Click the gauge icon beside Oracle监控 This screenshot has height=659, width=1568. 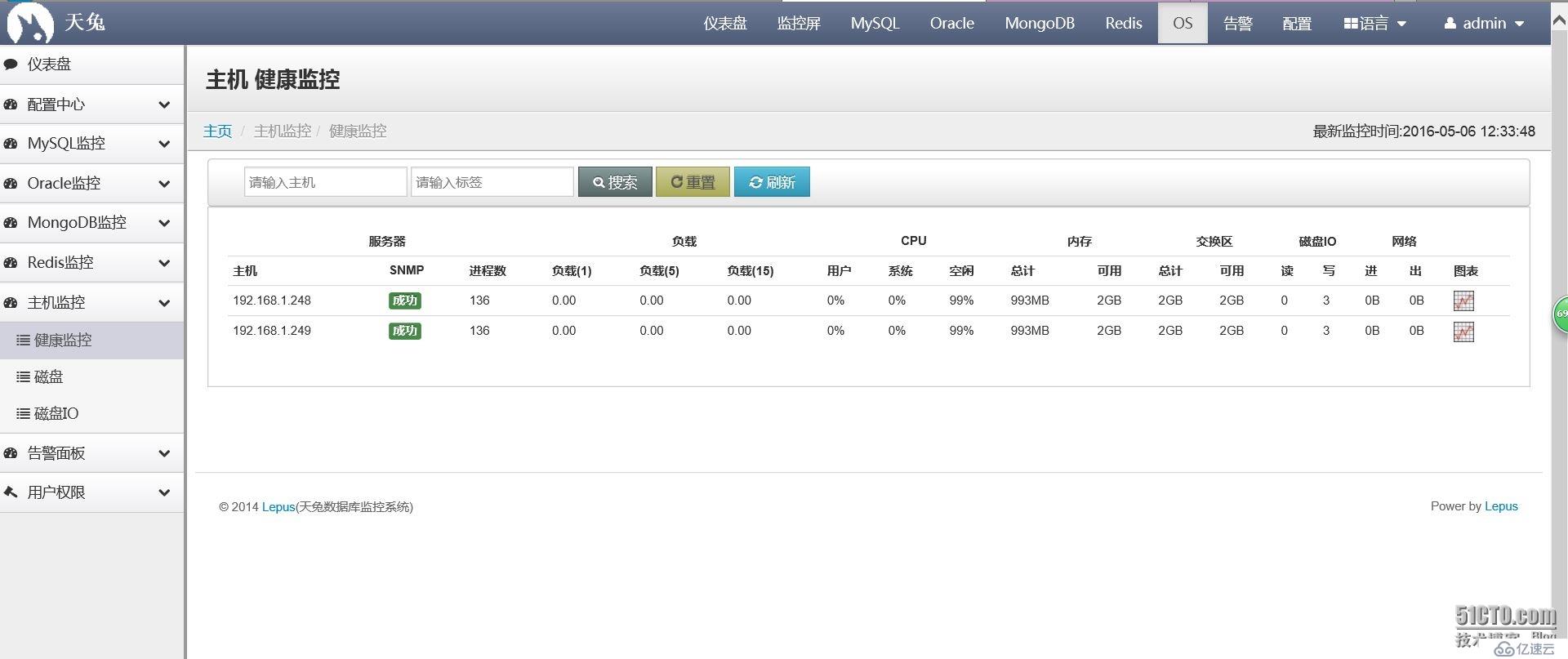tap(11, 184)
